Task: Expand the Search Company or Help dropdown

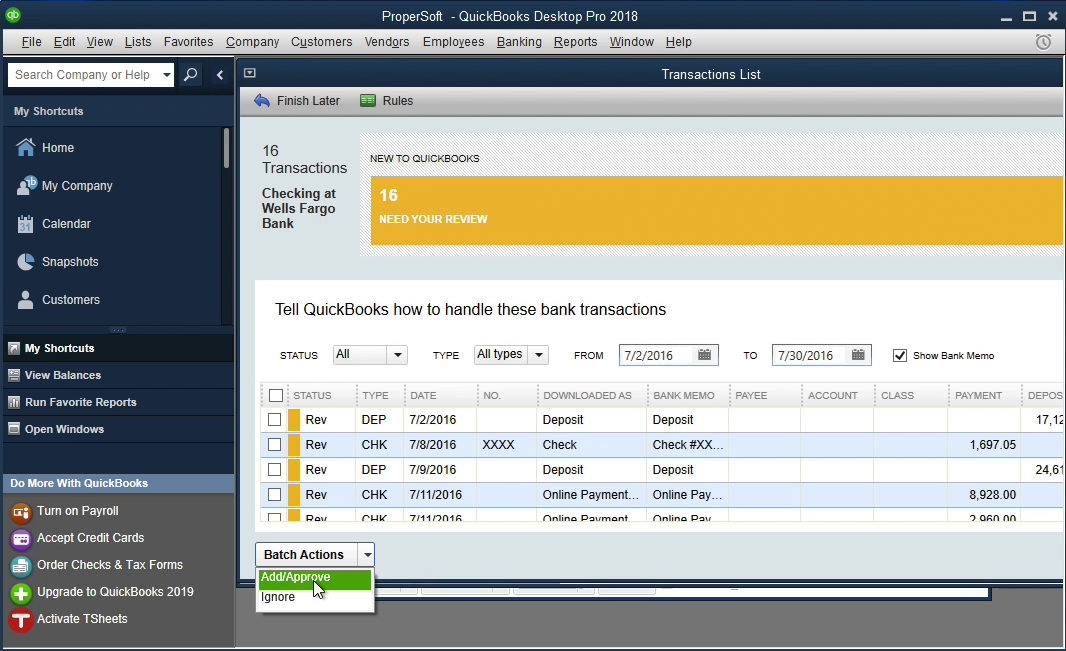Action: [167, 75]
